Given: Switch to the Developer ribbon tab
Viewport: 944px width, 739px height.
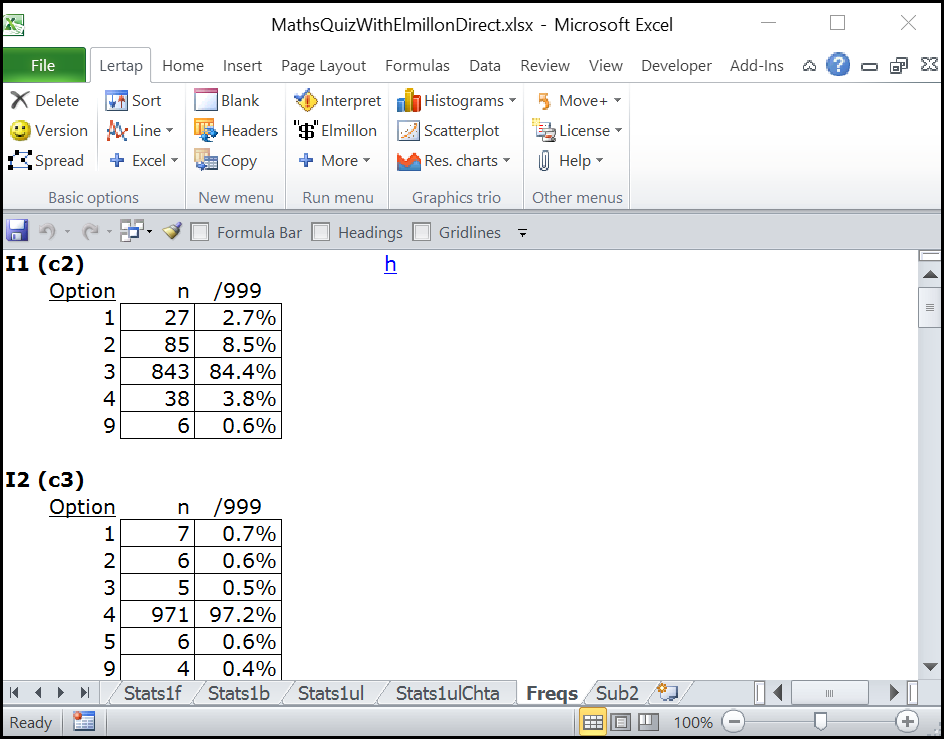Looking at the screenshot, I should click(x=676, y=66).
